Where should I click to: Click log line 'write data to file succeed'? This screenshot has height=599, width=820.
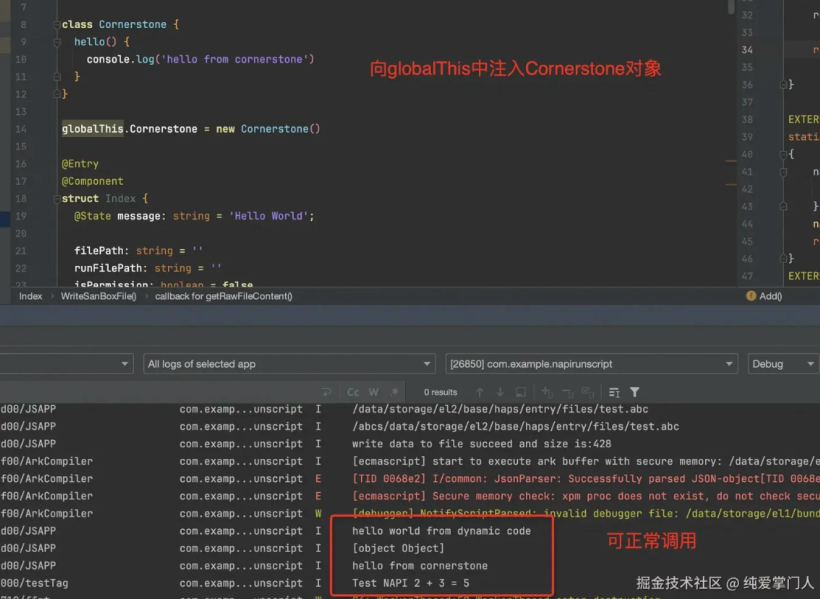[482, 444]
